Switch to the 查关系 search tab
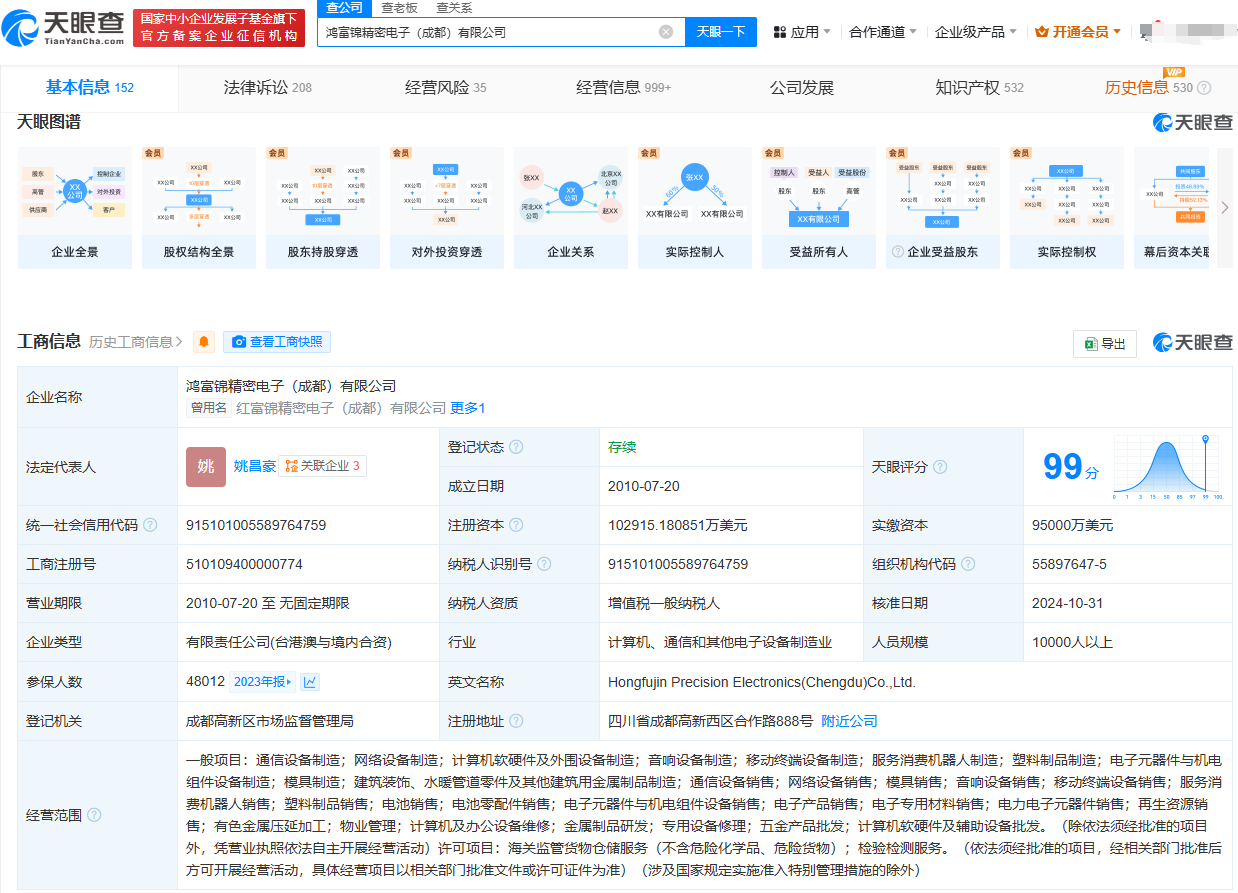The image size is (1238, 893). [x=454, y=8]
